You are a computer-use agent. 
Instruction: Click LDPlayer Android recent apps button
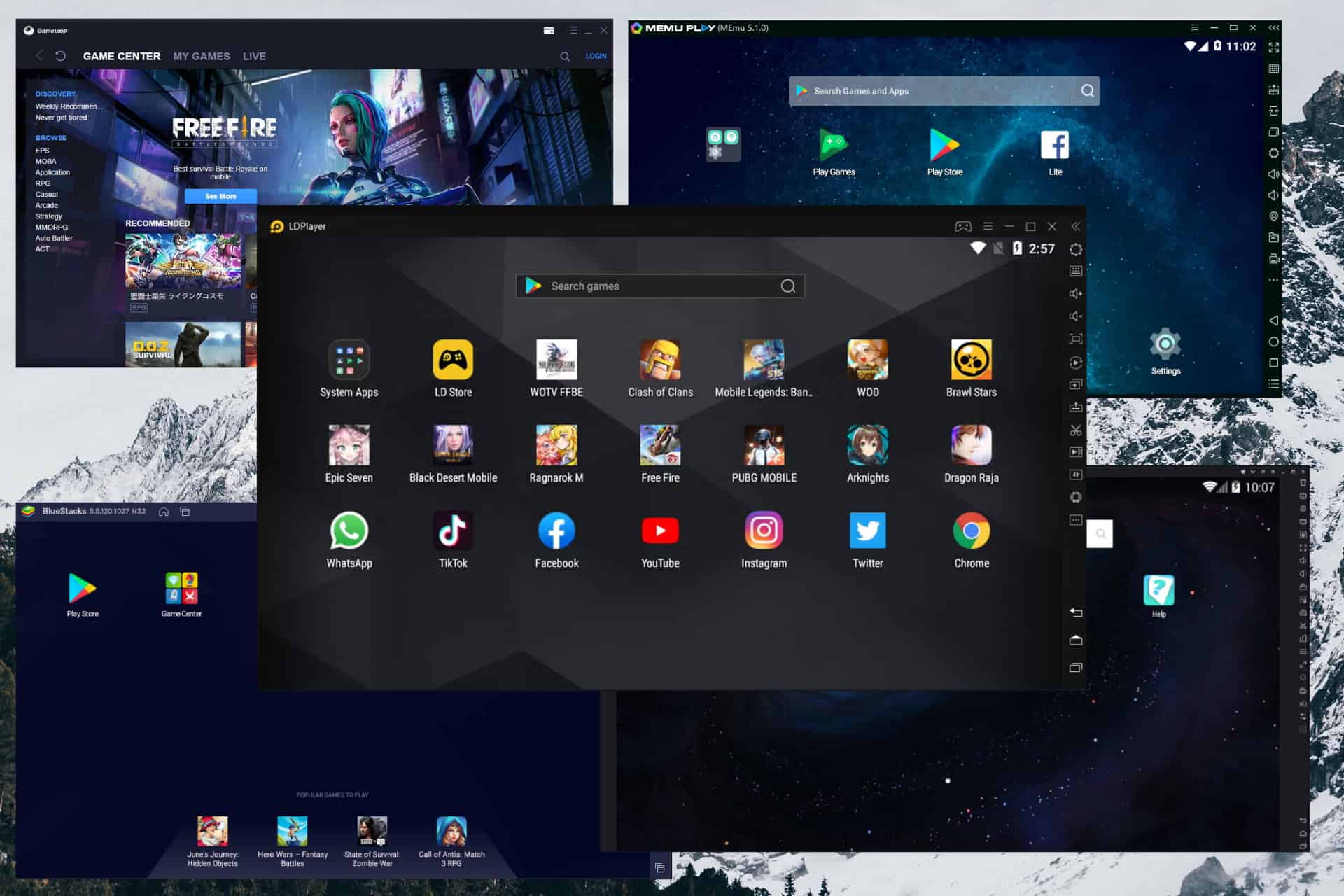[x=1076, y=668]
